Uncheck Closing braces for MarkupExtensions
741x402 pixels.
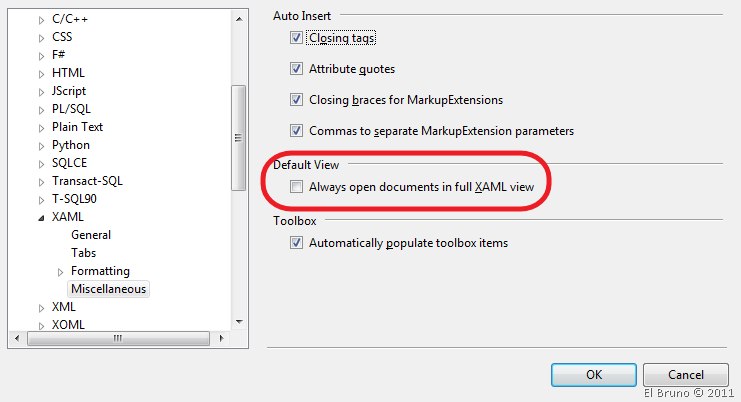click(x=296, y=100)
